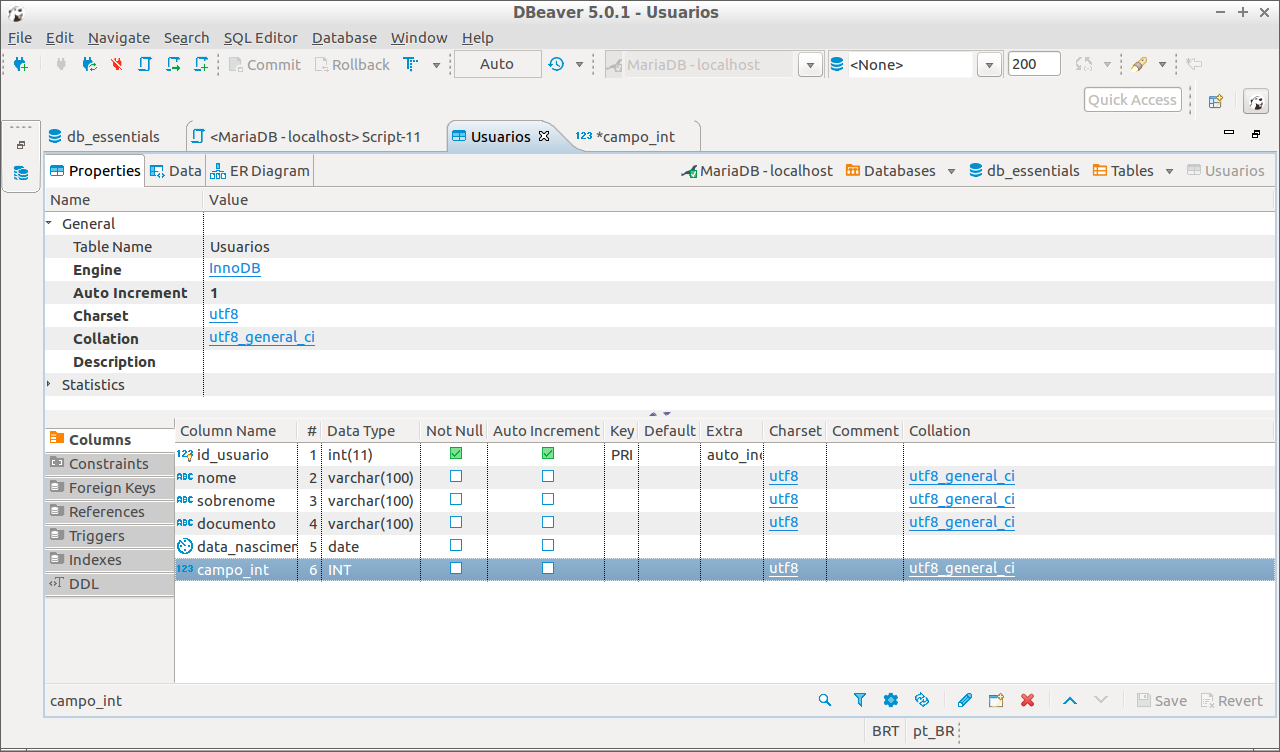Click the rocket icon in the top toolbar
Screen dimensions: 1280x752
point(1139,64)
